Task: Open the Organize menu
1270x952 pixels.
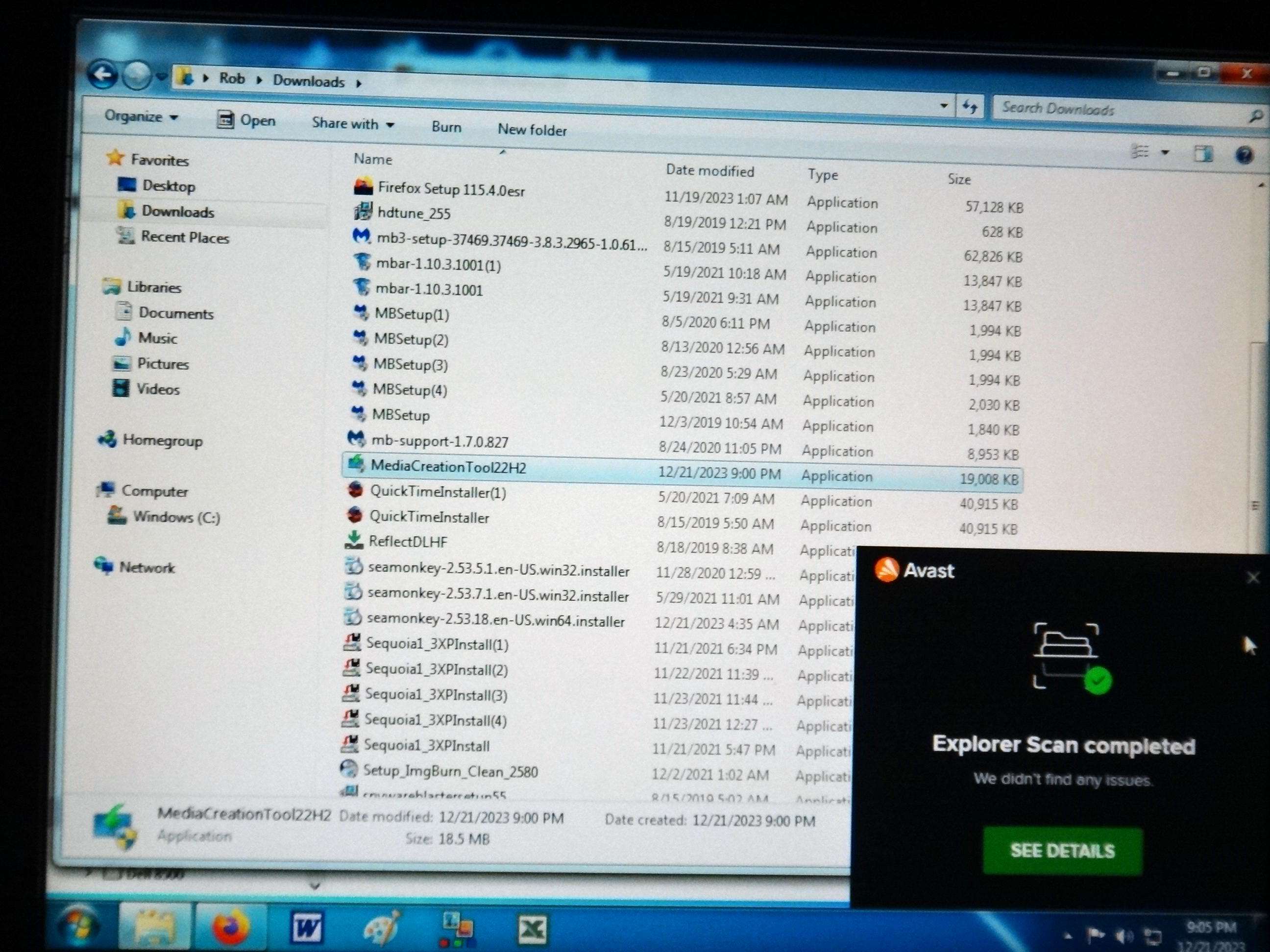Action: [141, 117]
